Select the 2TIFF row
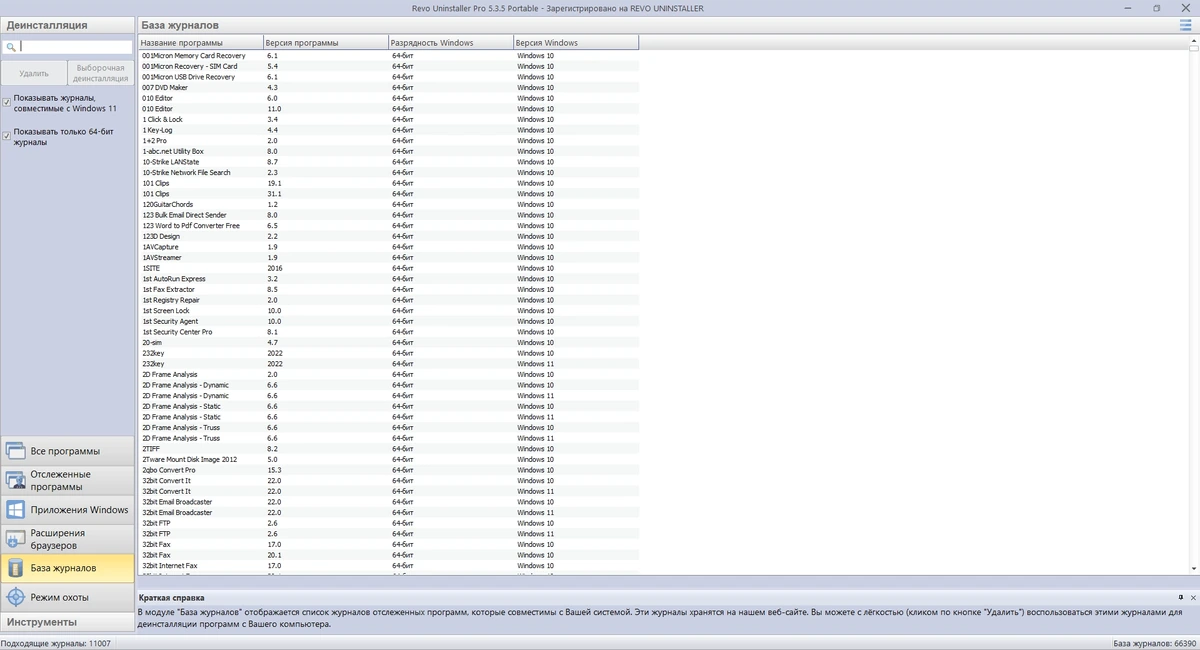Viewport: 1200px width, 650px height. tap(388, 449)
